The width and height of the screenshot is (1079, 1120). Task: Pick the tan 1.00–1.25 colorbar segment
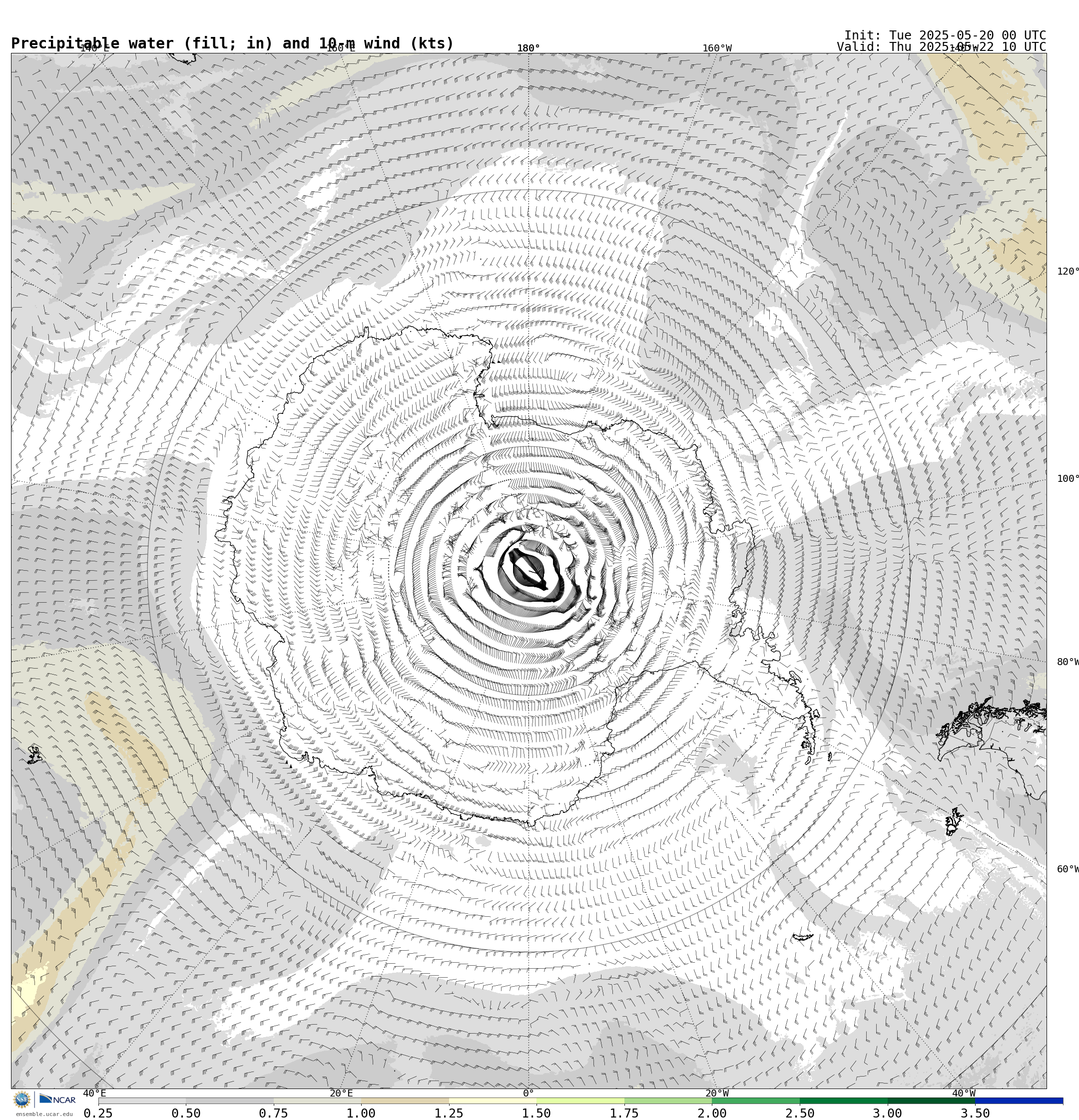[405, 1101]
